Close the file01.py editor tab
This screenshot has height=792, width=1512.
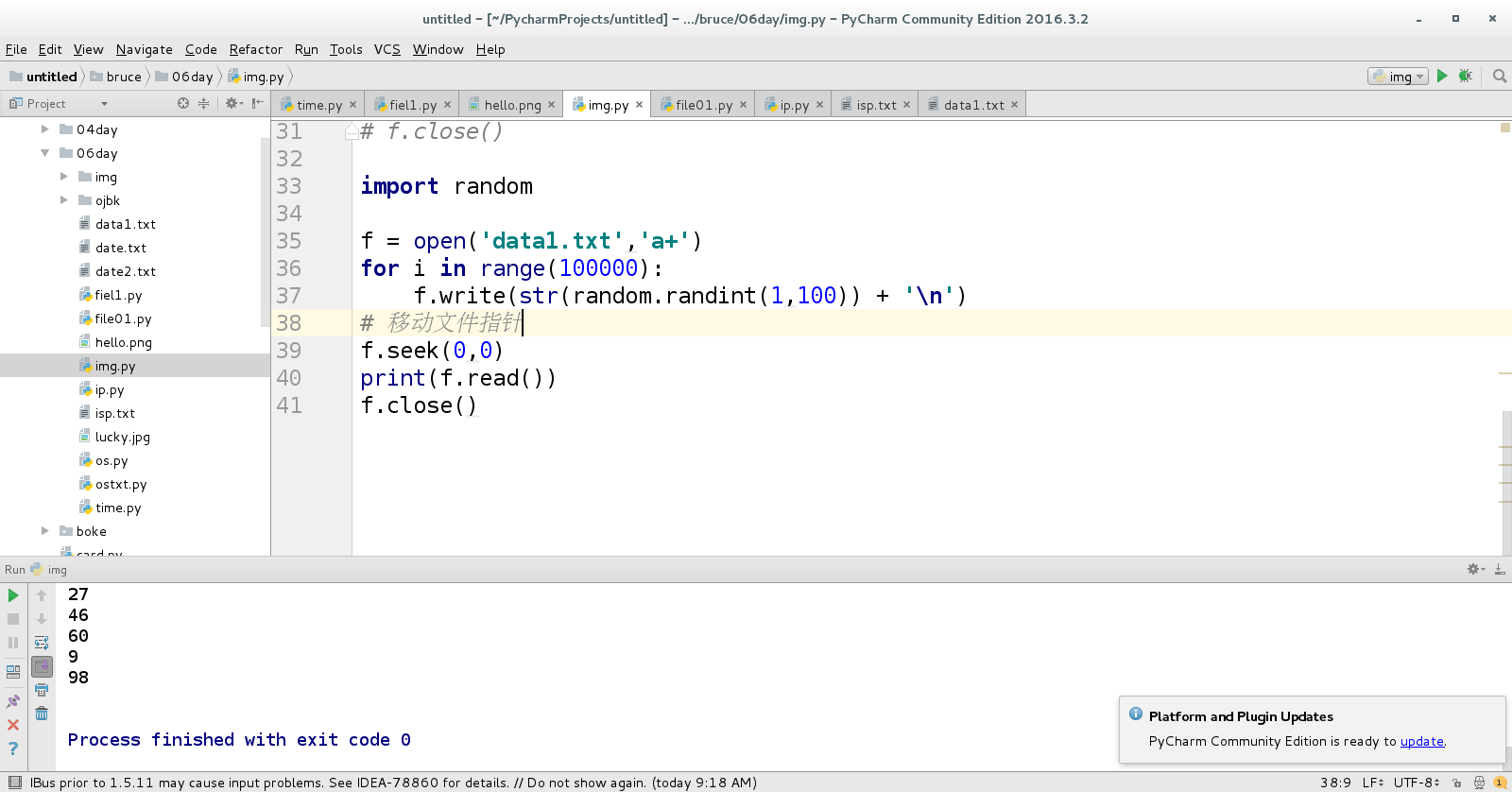pos(744,105)
